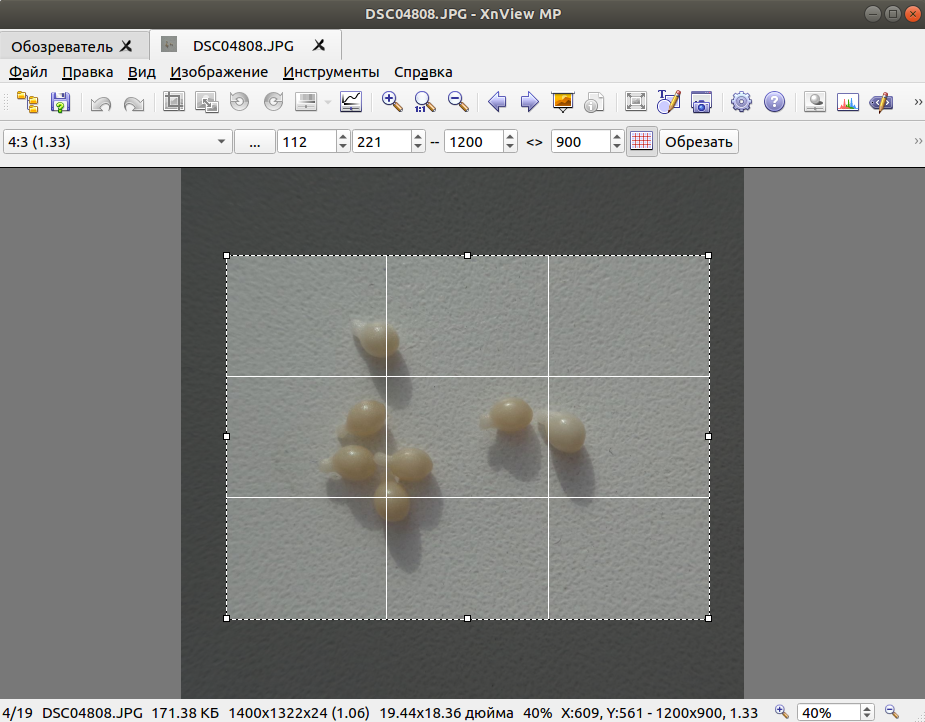Viewport: 925px width, 722px height.
Task: Open the histogram toolbar icon
Action: 848,102
